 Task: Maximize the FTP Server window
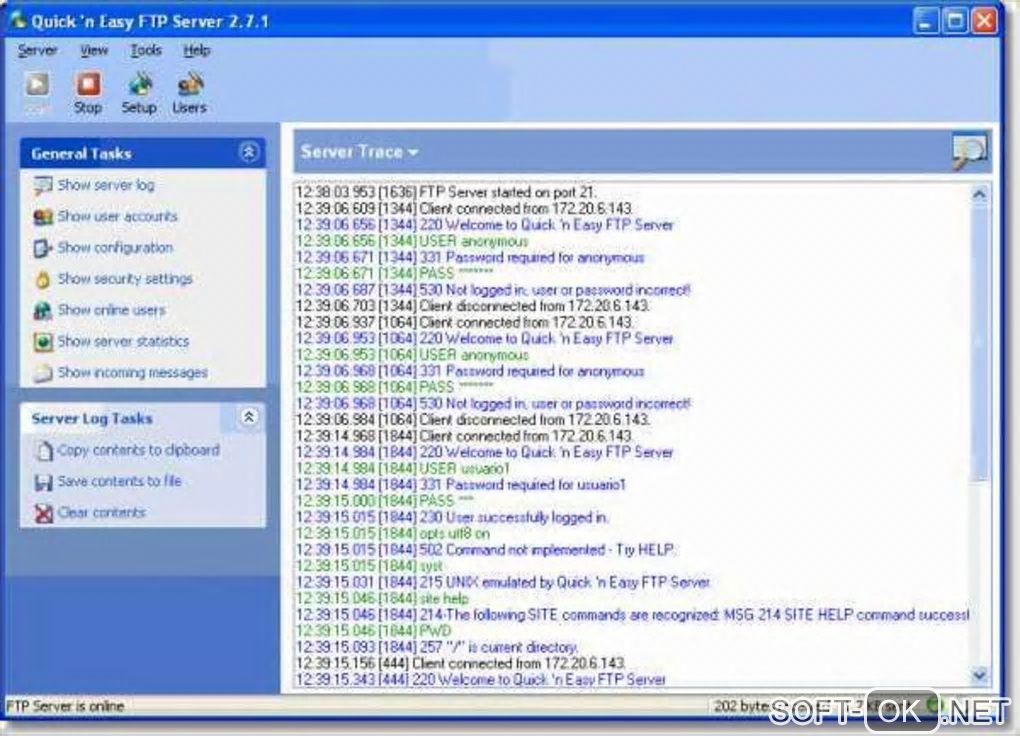click(x=955, y=21)
